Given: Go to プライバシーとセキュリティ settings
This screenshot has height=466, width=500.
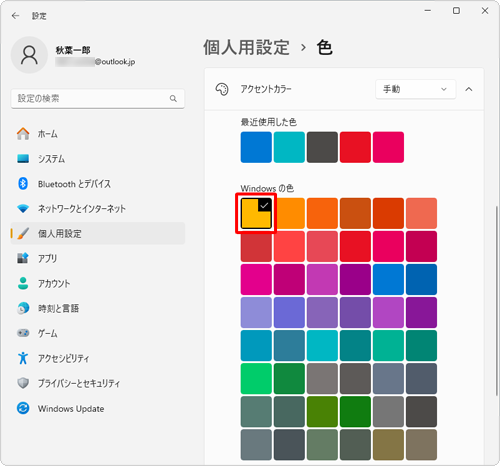Looking at the screenshot, I should tap(98, 383).
